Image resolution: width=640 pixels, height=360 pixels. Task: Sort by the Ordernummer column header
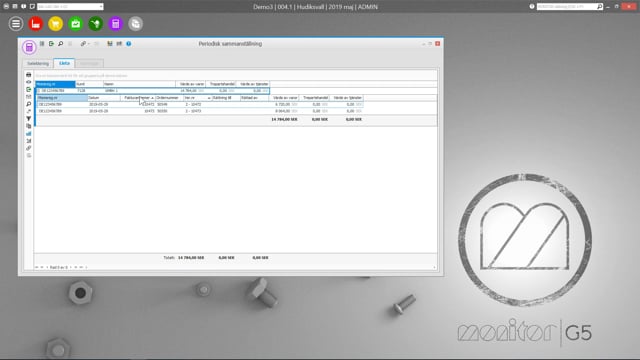(169, 98)
